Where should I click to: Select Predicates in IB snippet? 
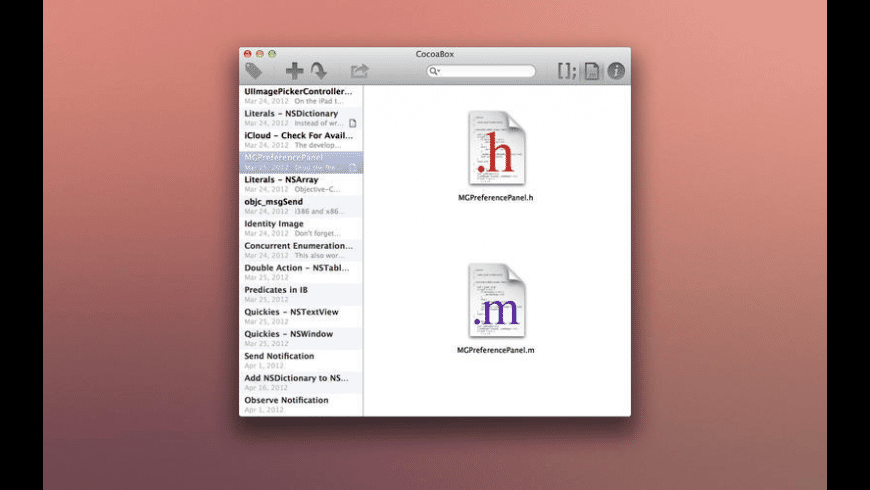tap(301, 294)
